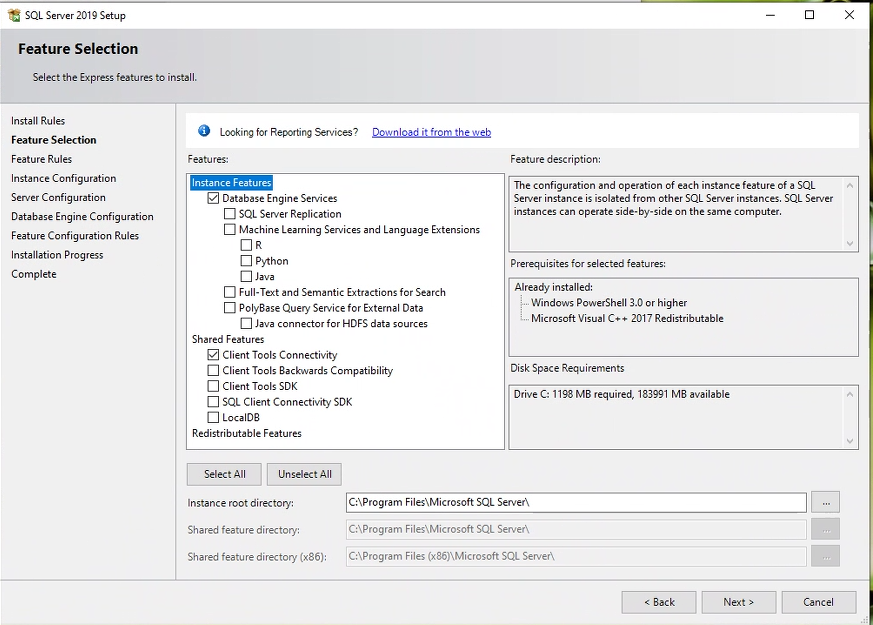
Task: Cancel the SQL Server setup
Action: click(818, 602)
